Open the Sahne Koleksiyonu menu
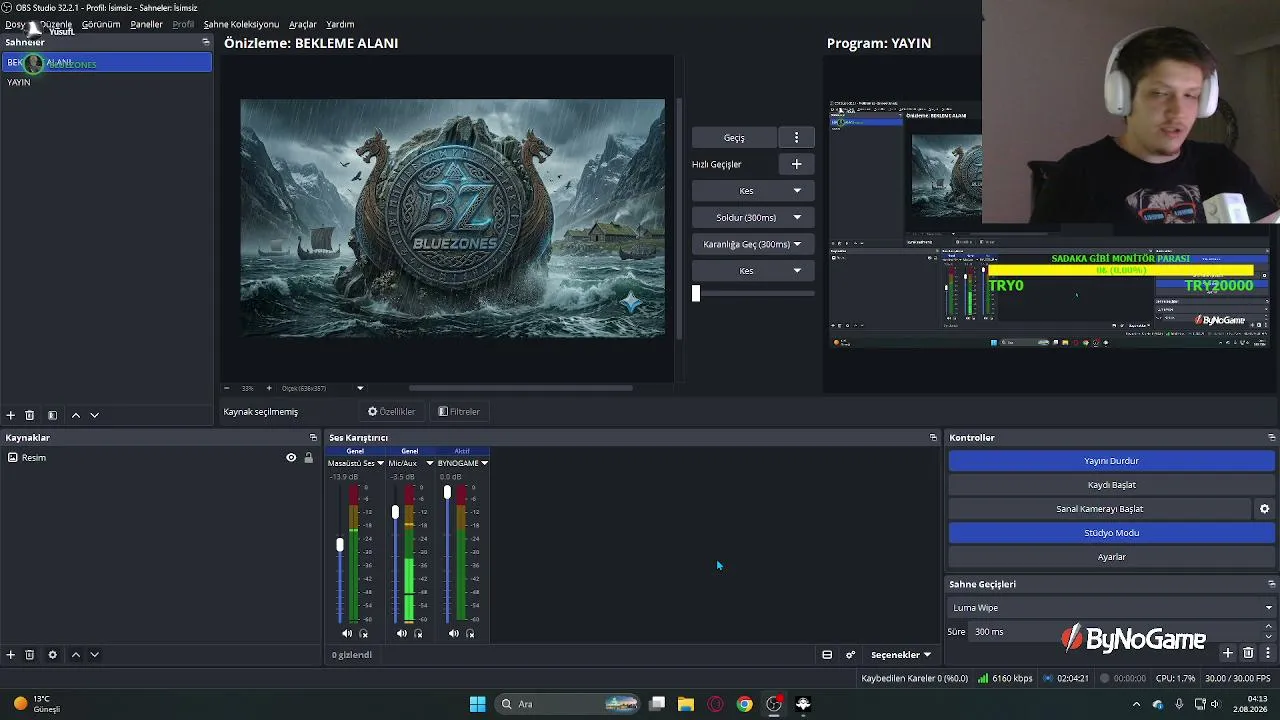The height and width of the screenshot is (720, 1280). coord(241,24)
